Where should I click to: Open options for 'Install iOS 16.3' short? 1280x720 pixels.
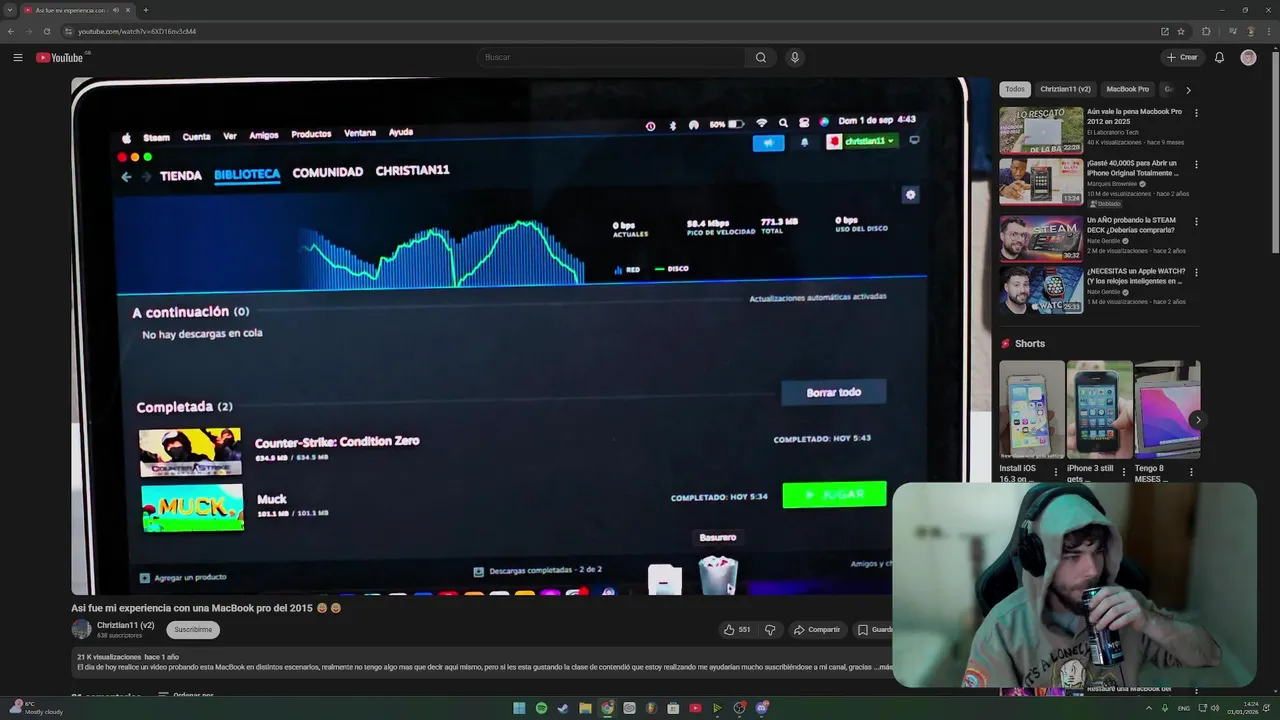(x=1056, y=471)
